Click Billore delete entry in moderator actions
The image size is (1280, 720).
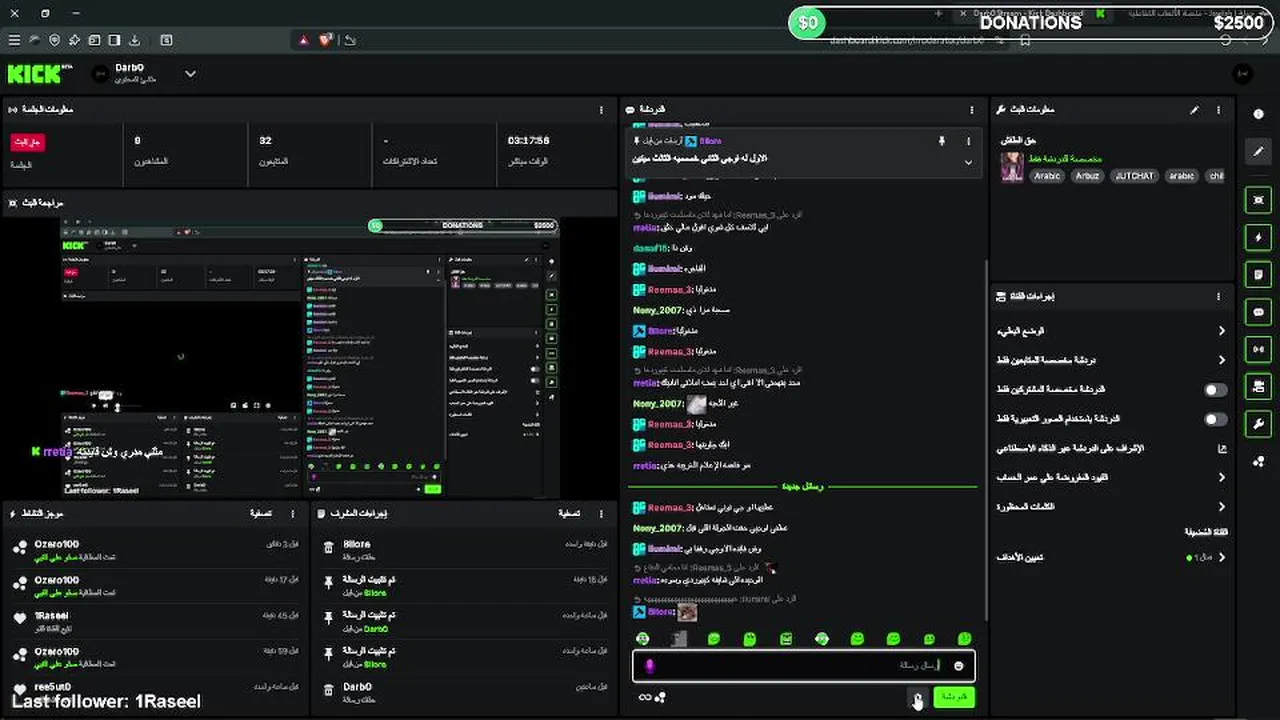point(465,549)
